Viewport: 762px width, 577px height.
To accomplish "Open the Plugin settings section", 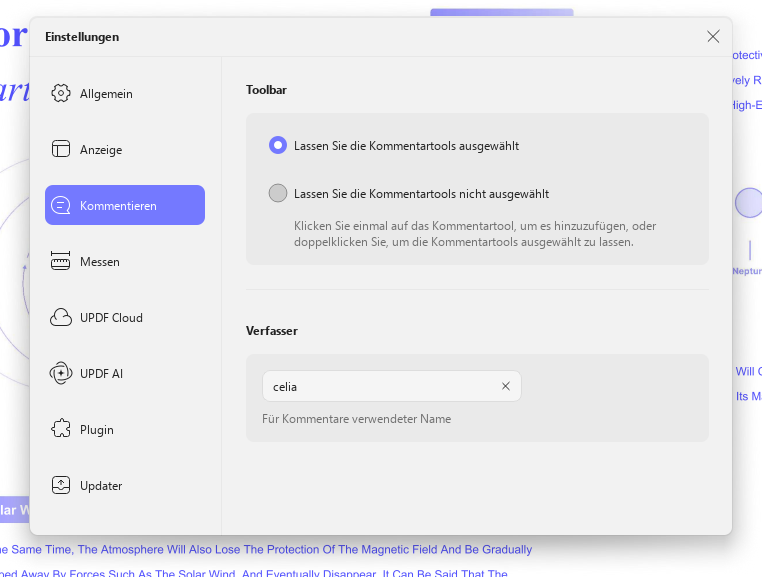I will coord(125,429).
